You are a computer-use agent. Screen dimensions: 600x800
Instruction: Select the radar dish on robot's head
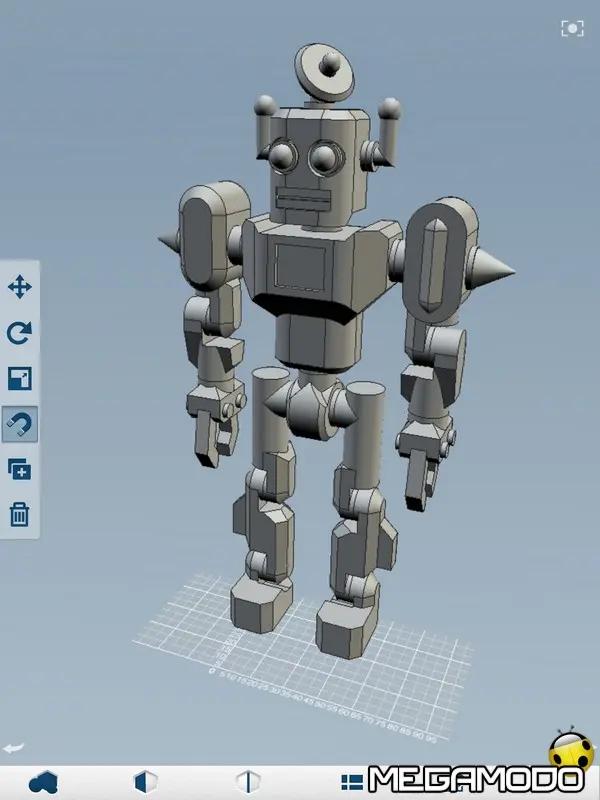(324, 73)
